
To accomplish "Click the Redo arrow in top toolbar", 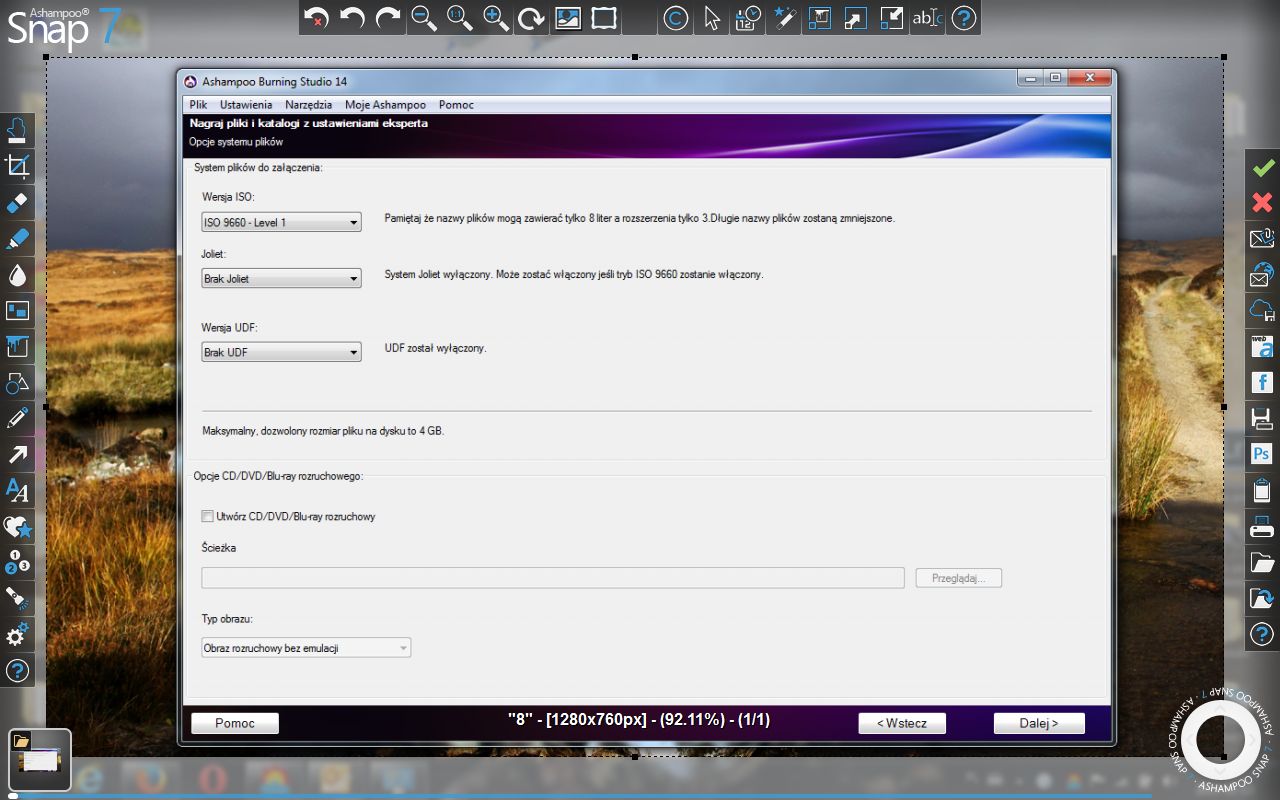I will point(388,18).
